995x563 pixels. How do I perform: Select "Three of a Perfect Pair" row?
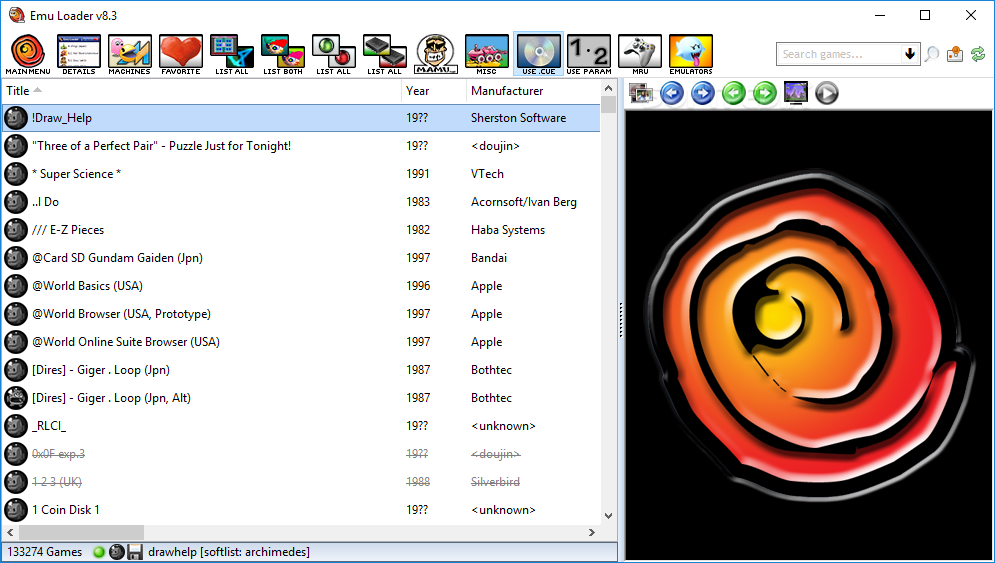301,146
